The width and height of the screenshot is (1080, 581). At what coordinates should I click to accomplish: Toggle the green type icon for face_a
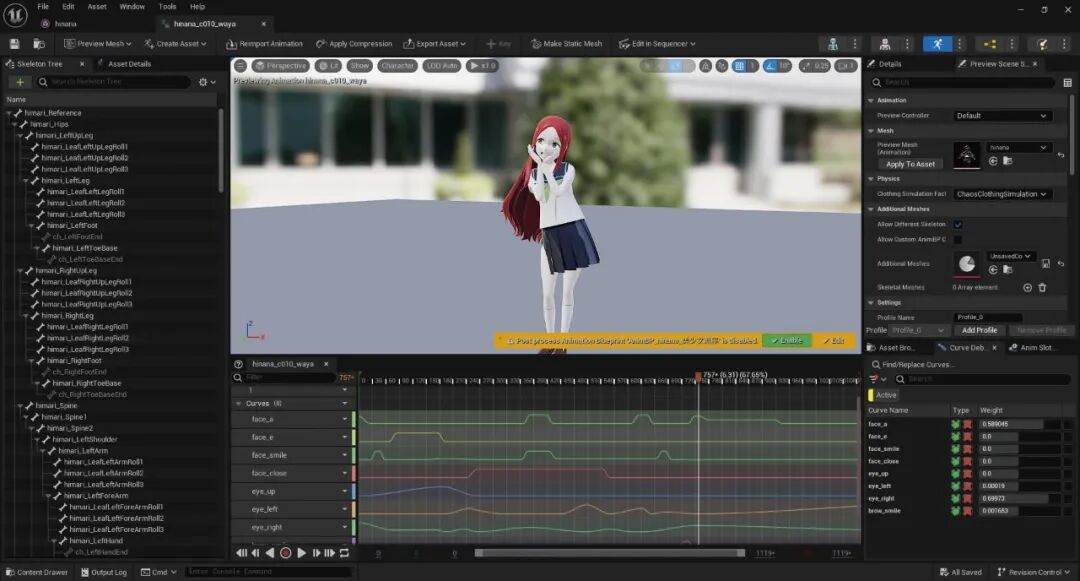955,425
